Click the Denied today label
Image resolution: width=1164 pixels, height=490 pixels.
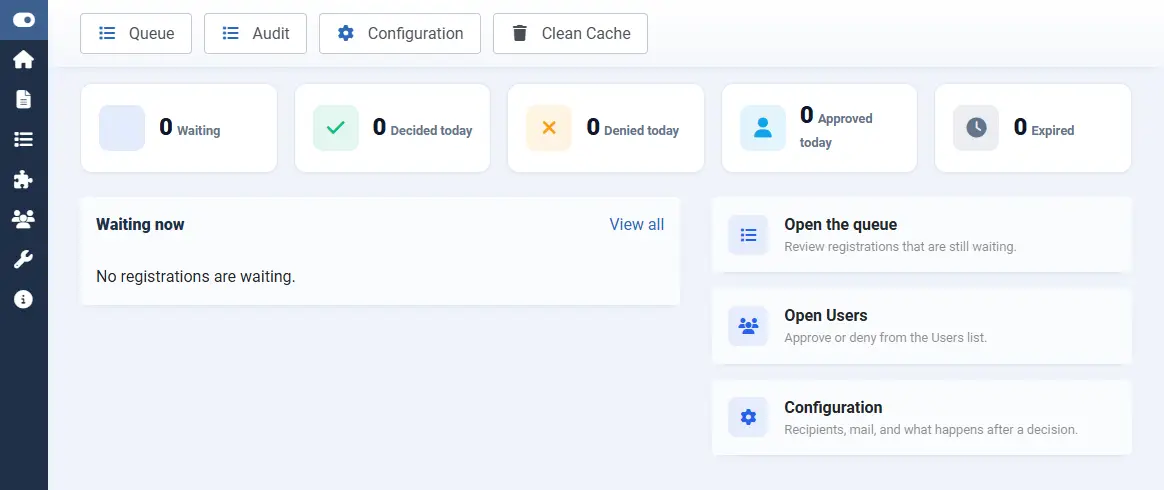(641, 131)
